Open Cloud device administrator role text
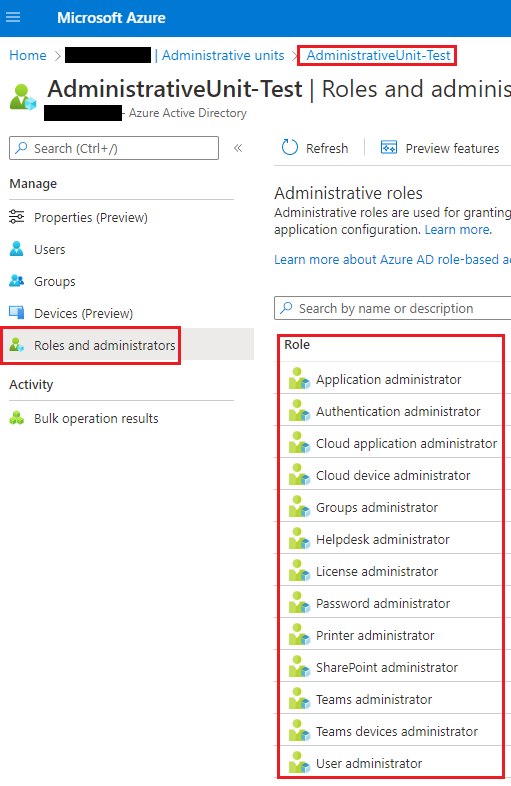The height and width of the screenshot is (786, 511). coord(393,475)
